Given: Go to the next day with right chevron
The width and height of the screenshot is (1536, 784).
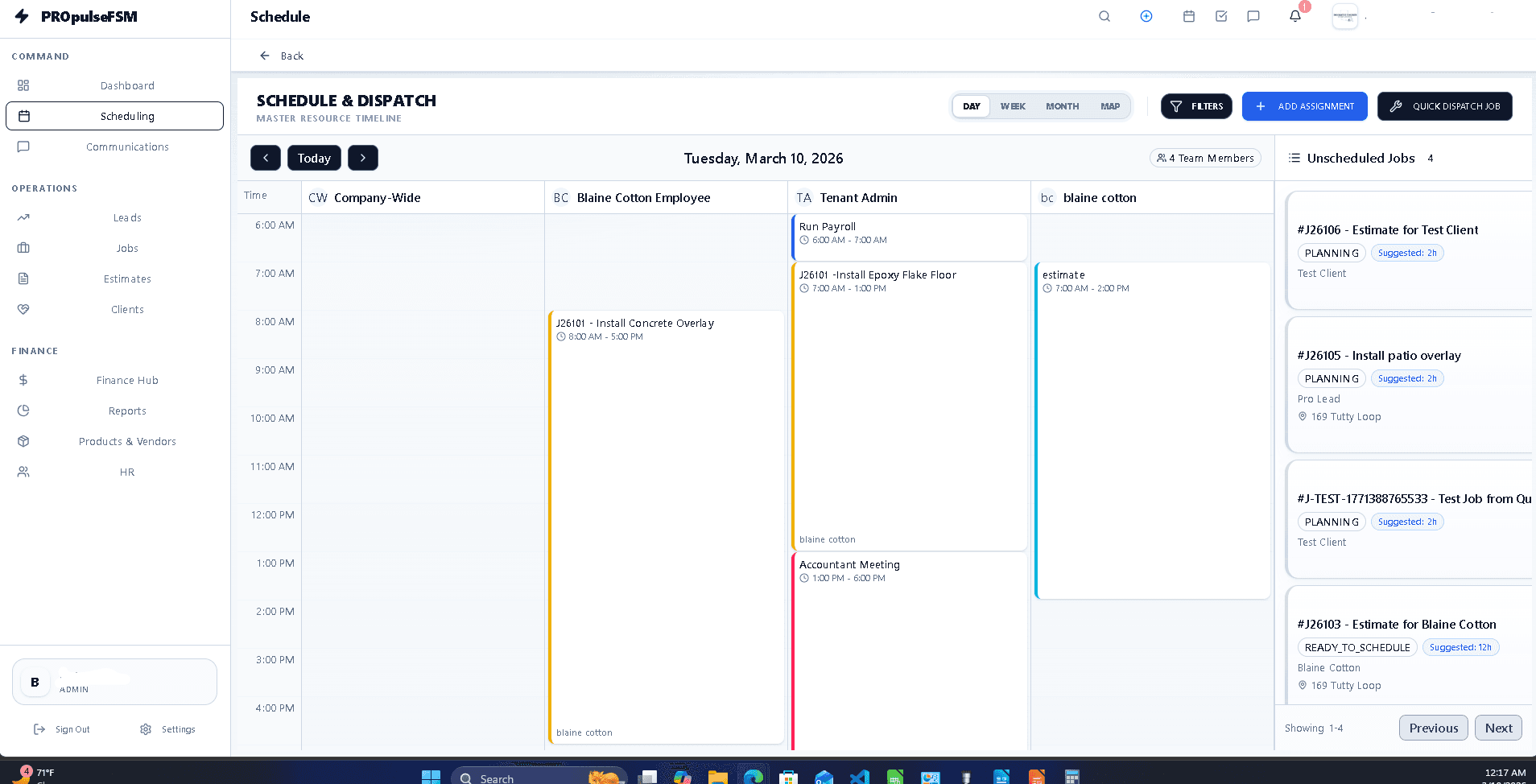Looking at the screenshot, I should point(362,158).
